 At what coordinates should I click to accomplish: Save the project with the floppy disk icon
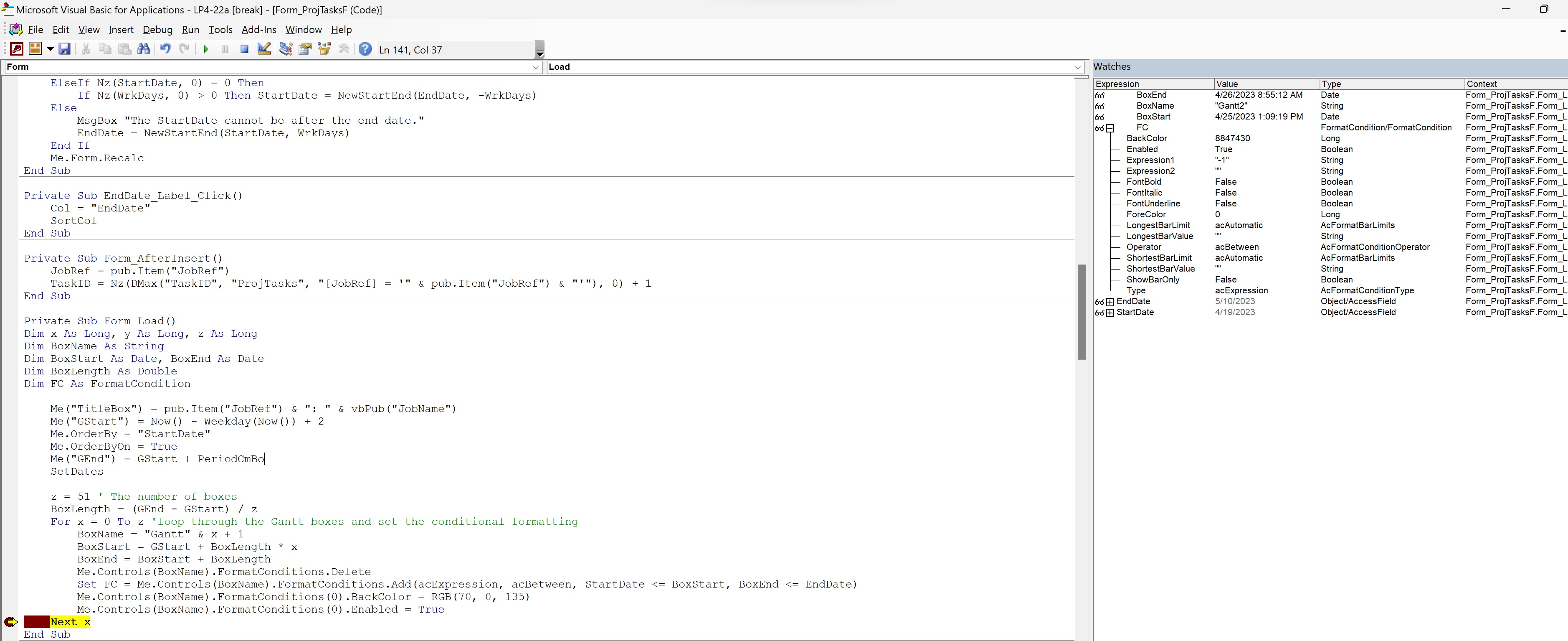click(x=65, y=49)
